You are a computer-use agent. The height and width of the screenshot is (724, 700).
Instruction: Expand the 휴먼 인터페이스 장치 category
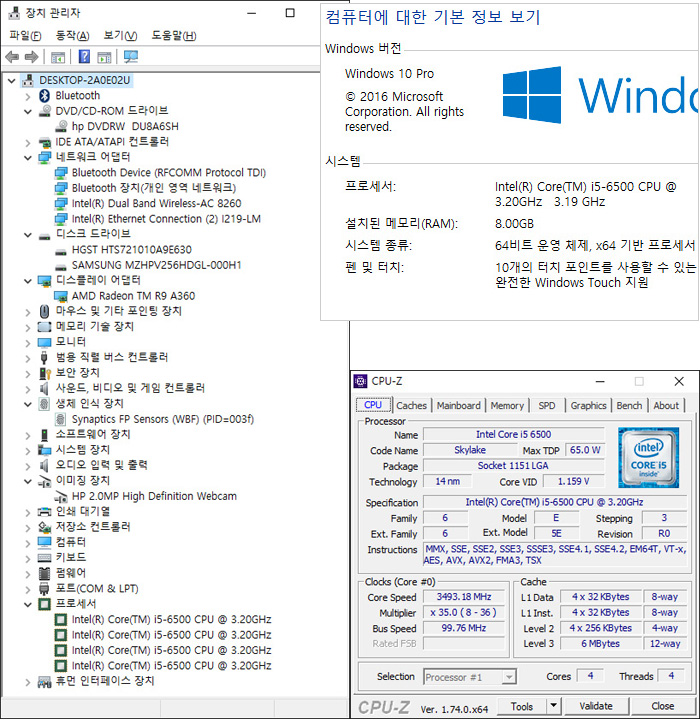click(x=28, y=682)
